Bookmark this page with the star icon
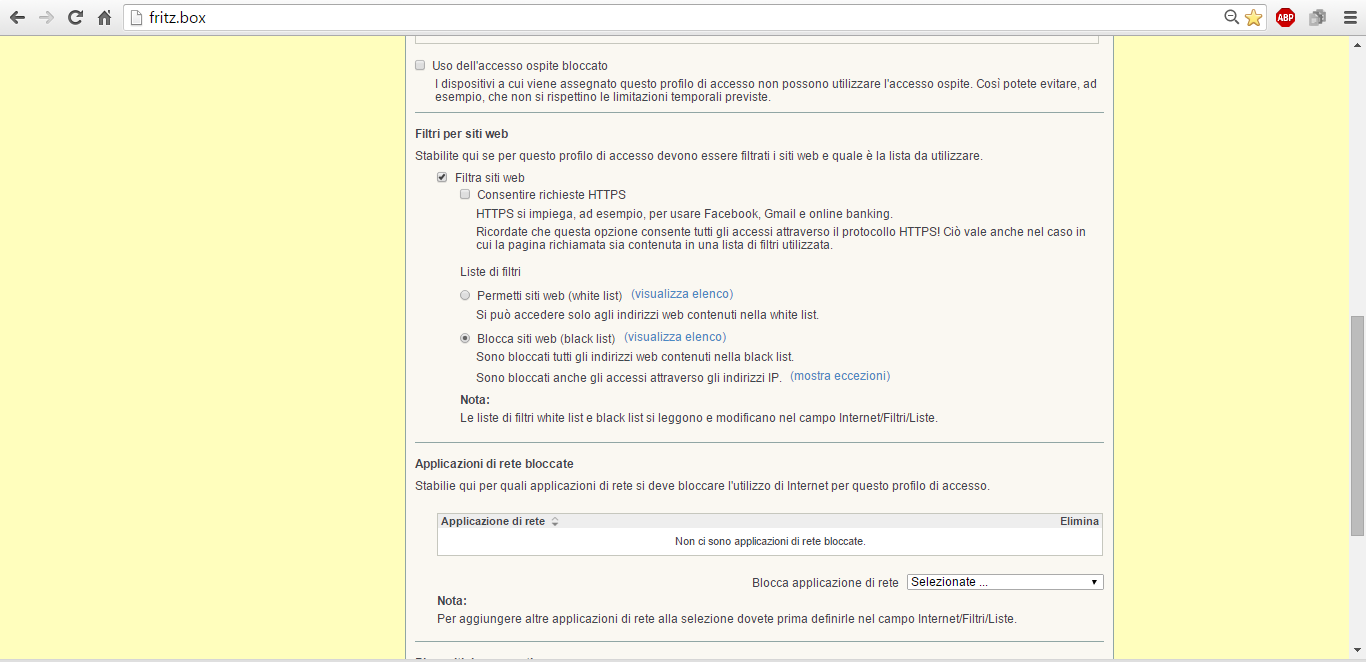 pos(1253,17)
